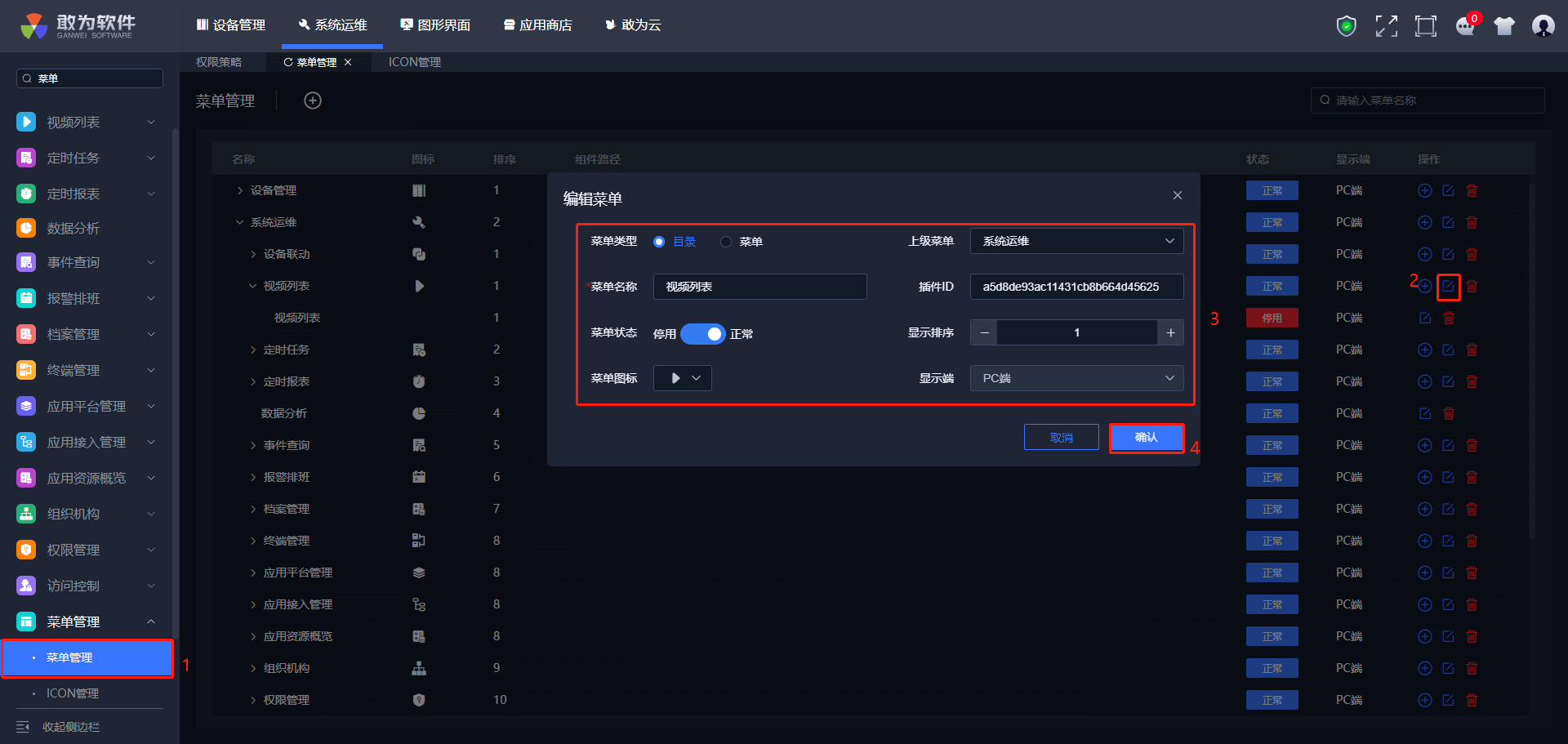Open the 图形界面 top menu

[x=435, y=25]
